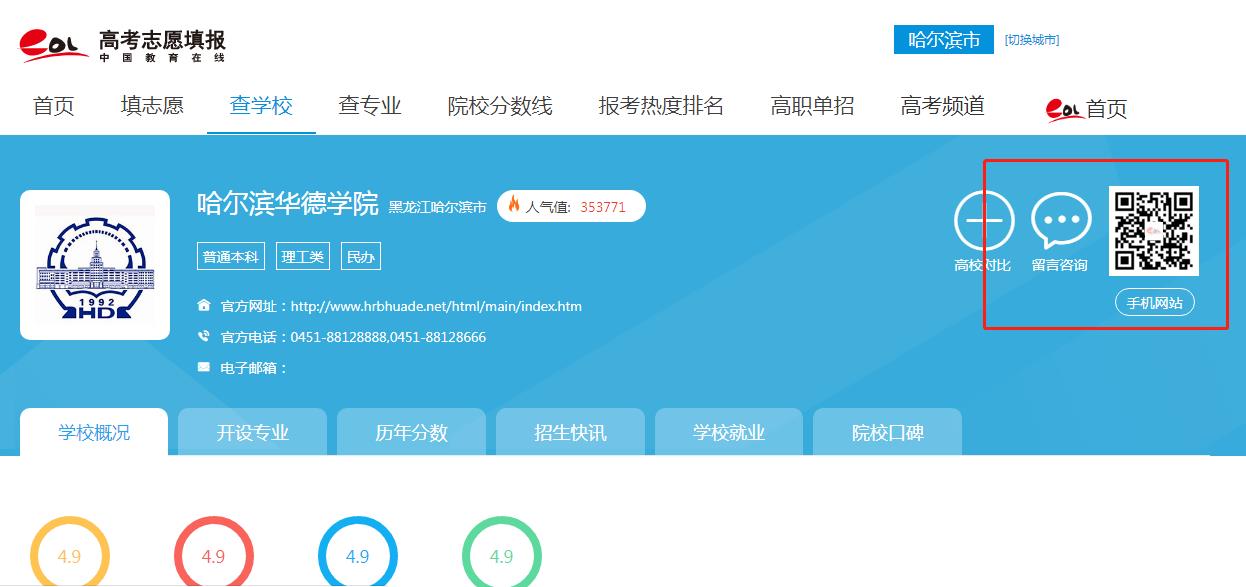Screen dimensions: 1246x587
Task: Click the 哈尔滨华德学院 title
Action: pyautogui.click(x=288, y=205)
